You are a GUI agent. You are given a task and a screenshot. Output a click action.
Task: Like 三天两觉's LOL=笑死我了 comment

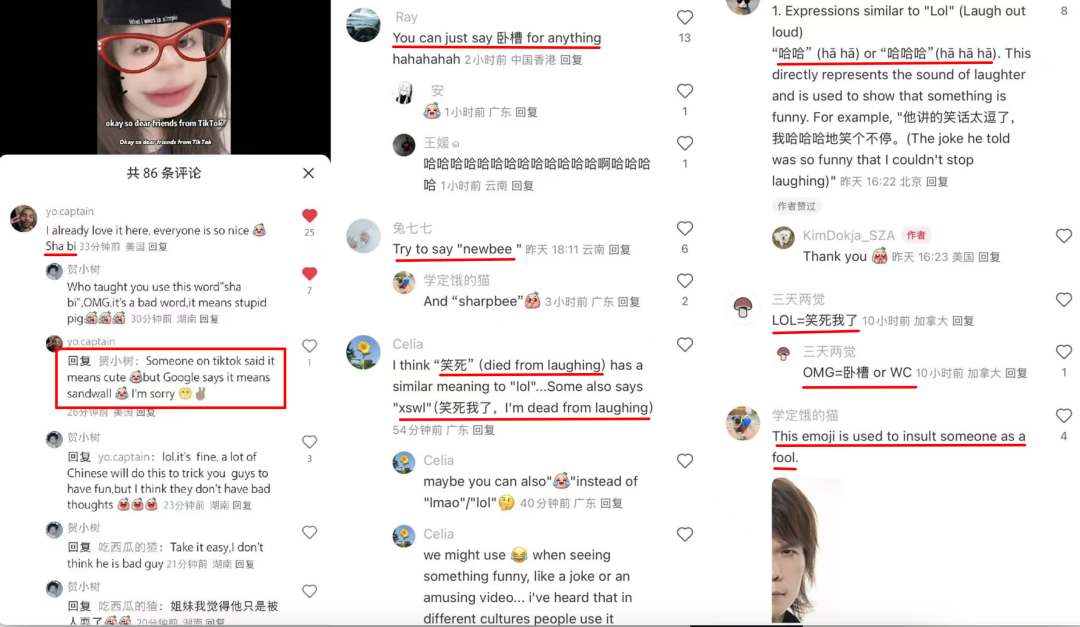coord(1064,300)
